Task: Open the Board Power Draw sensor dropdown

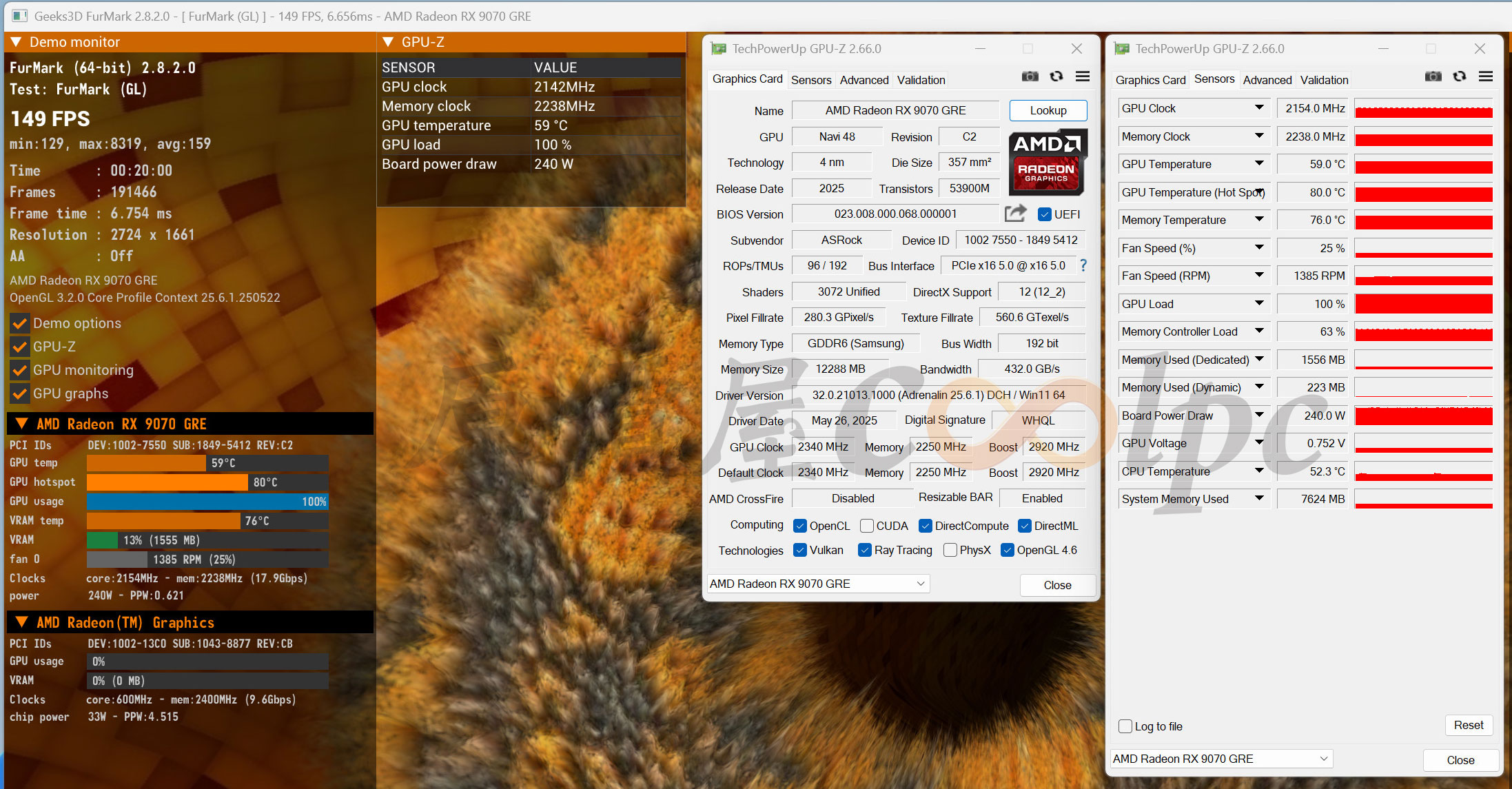Action: (1259, 415)
